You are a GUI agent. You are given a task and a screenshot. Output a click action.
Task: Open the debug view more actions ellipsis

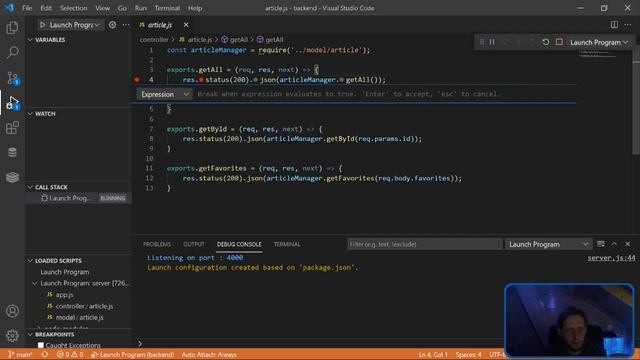(x=126, y=25)
